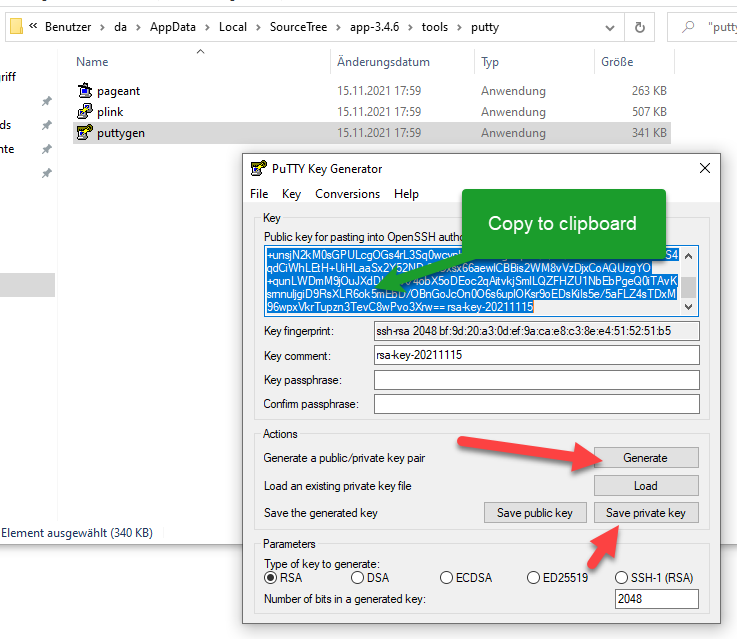
Task: Expand the chevron after Local in path
Action: (258, 27)
